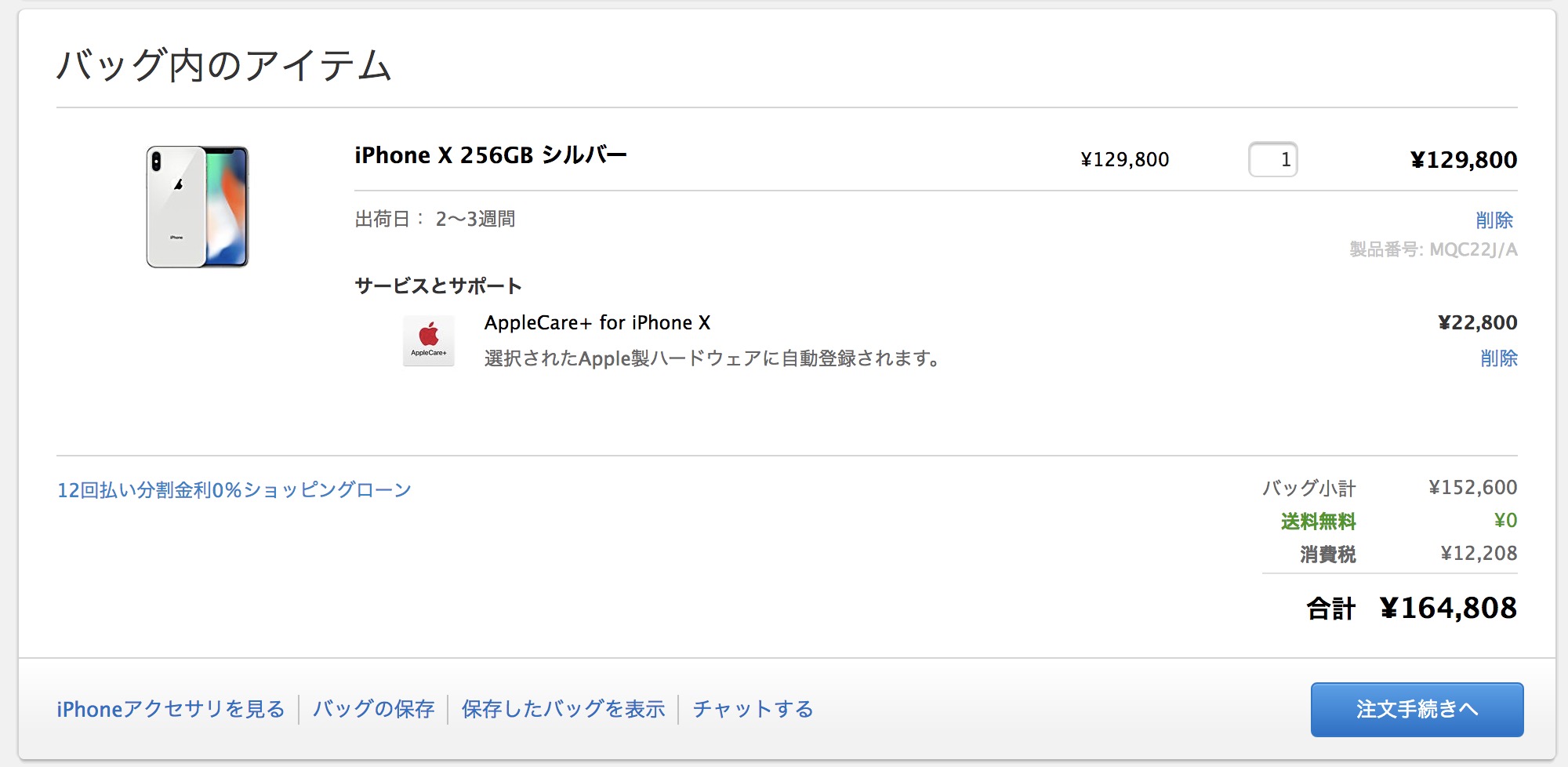The height and width of the screenshot is (767, 1568).
Task: Click the 合計 total ¥164,808
Action: point(1448,608)
